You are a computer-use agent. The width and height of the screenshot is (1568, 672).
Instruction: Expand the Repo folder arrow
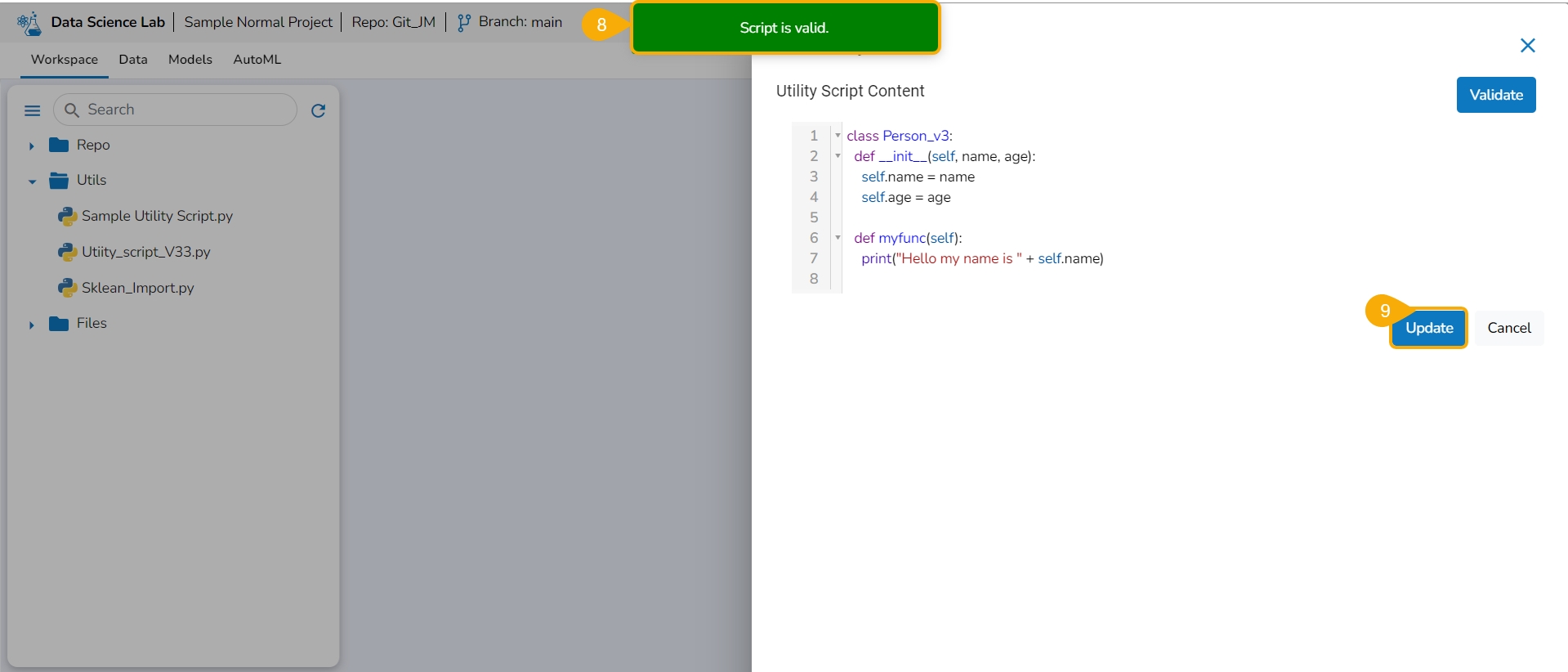click(x=32, y=146)
